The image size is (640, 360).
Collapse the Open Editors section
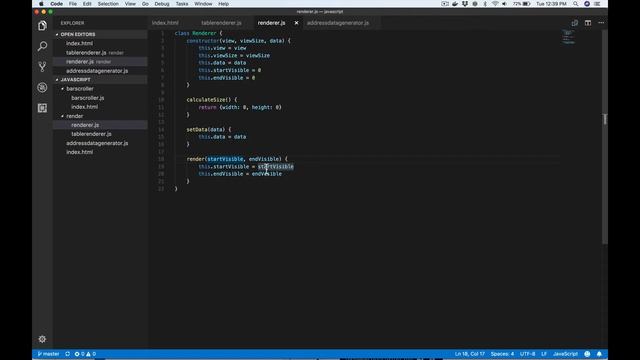[78, 34]
